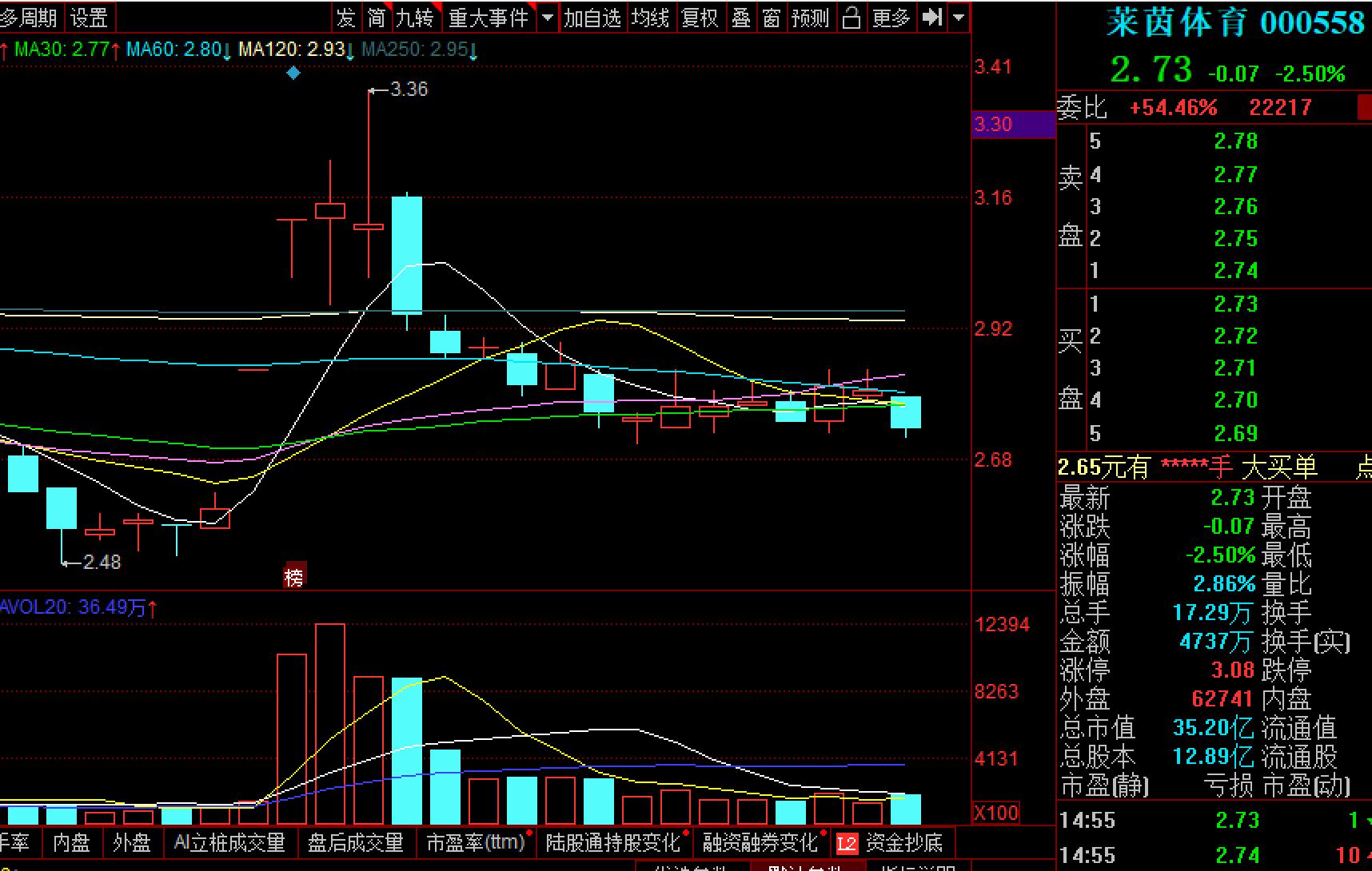Open the 融资融券变化 tab
The image size is (1372, 871).
(760, 843)
